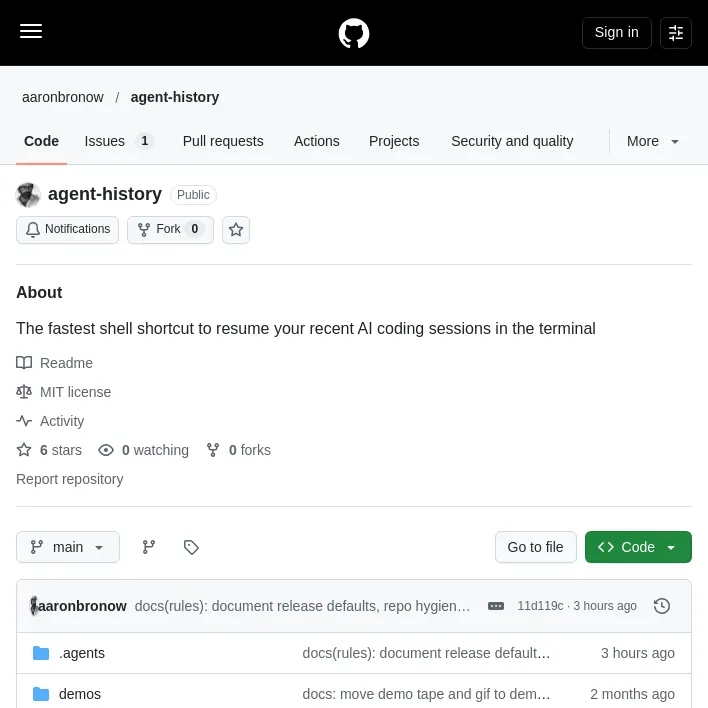Open commit hash 11d119c
Screen dimensions: 708x708
pos(540,606)
